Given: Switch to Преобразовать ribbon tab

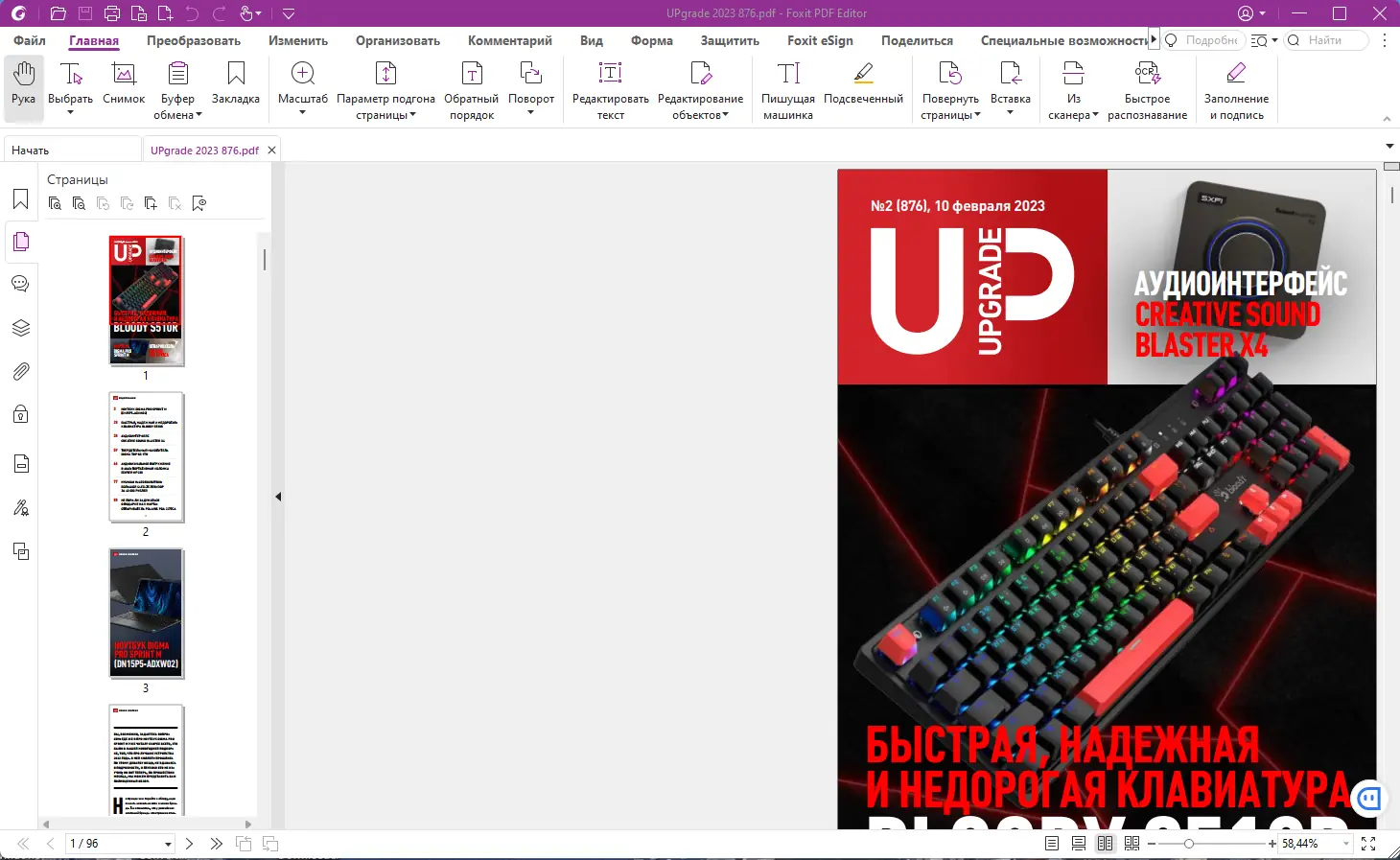Looking at the screenshot, I should pyautogui.click(x=194, y=40).
